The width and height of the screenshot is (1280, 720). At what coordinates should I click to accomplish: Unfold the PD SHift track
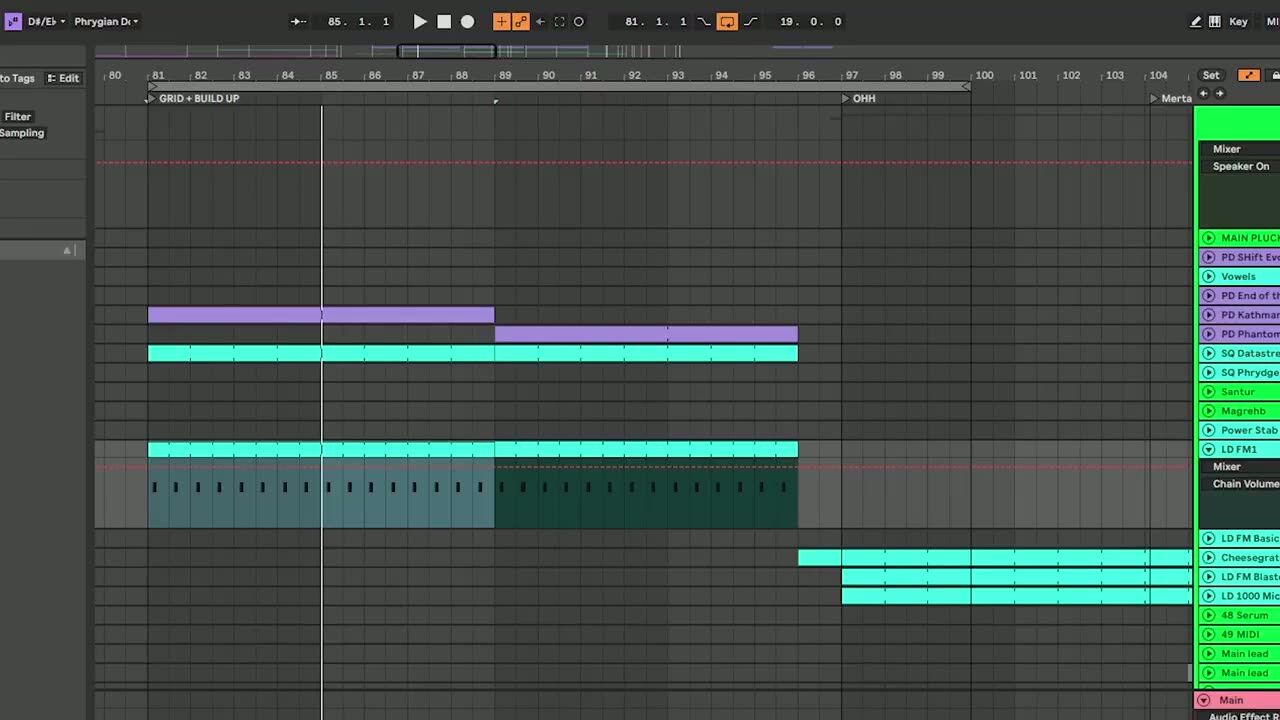[x=1208, y=257]
